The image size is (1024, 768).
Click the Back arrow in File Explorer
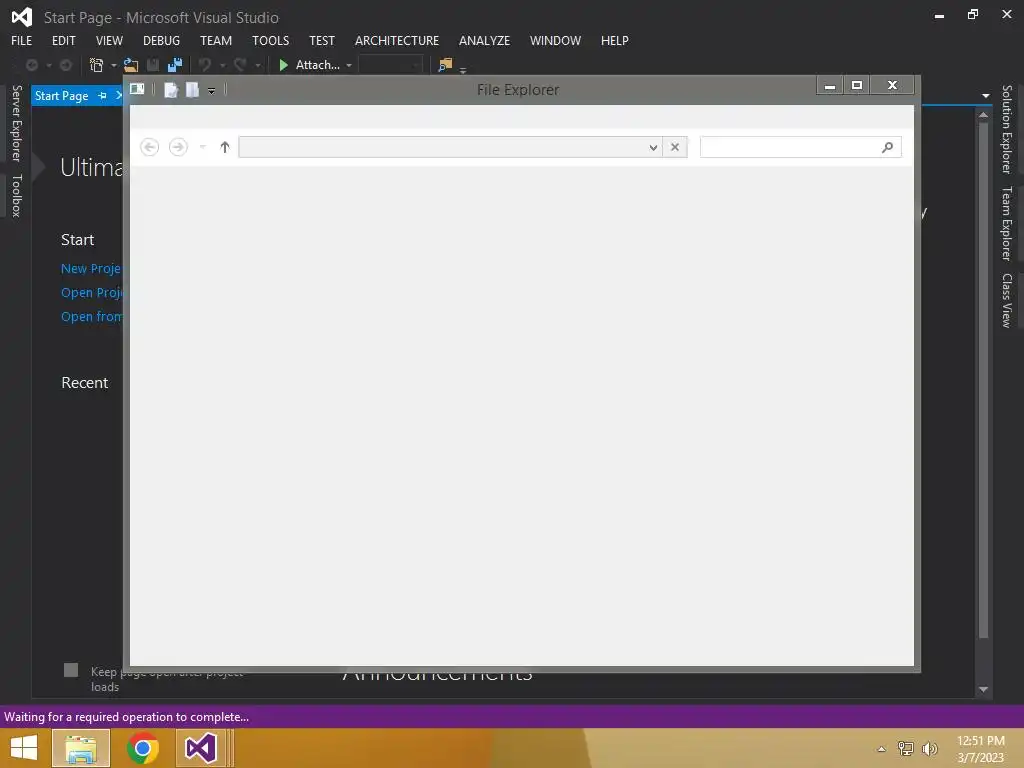[x=150, y=147]
